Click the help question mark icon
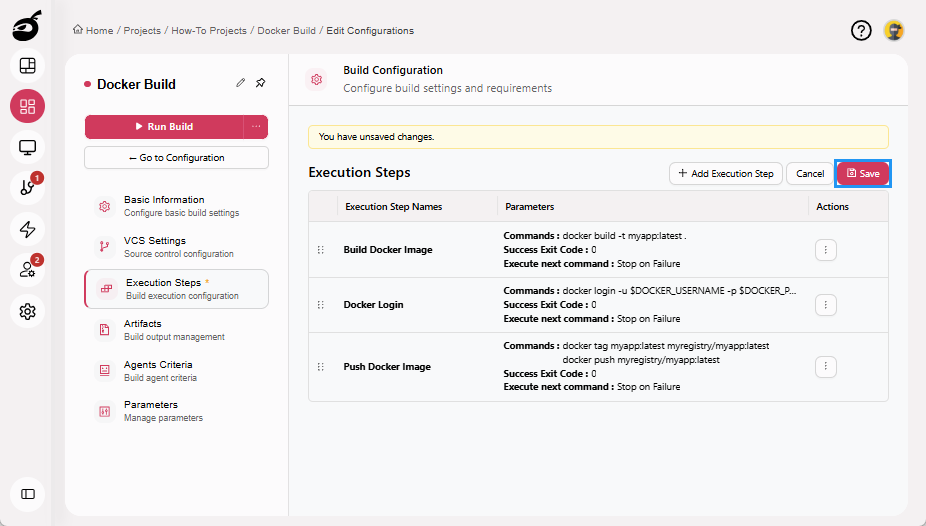This screenshot has height=526, width=926. [861, 30]
